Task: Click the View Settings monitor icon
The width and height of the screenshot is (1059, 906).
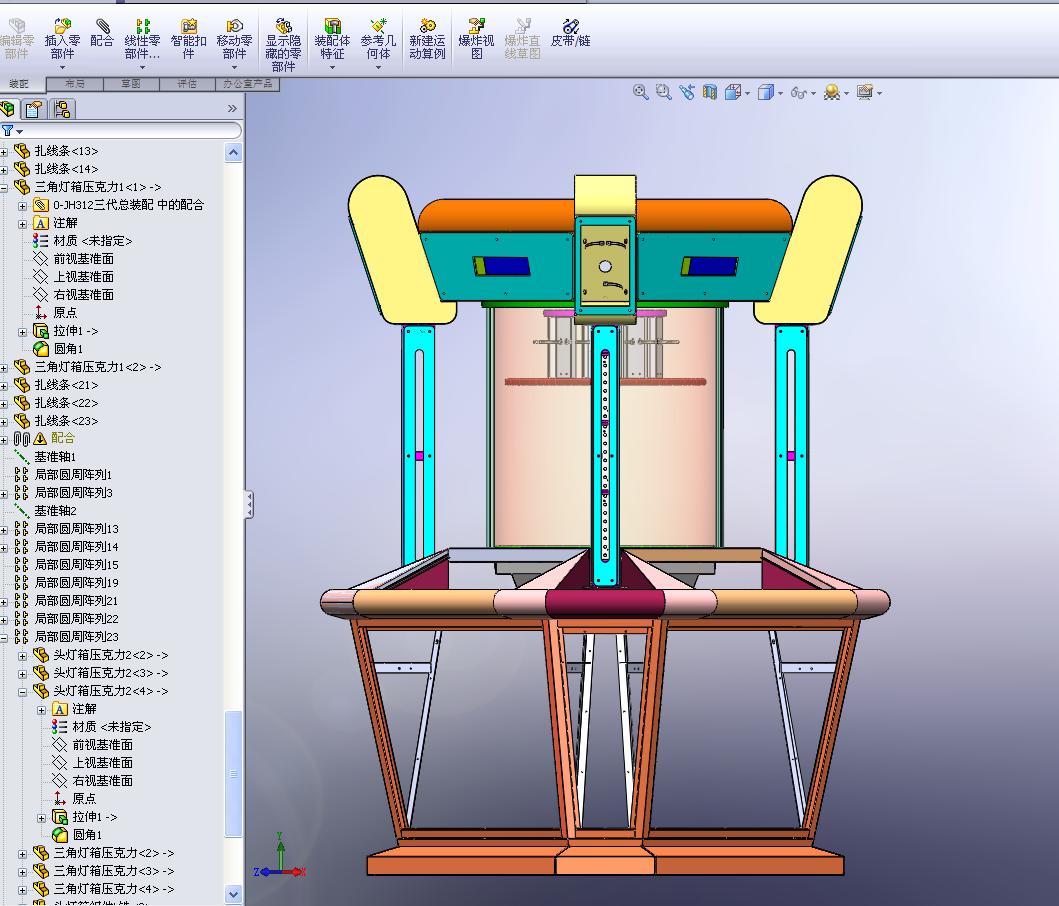Action: coord(864,92)
